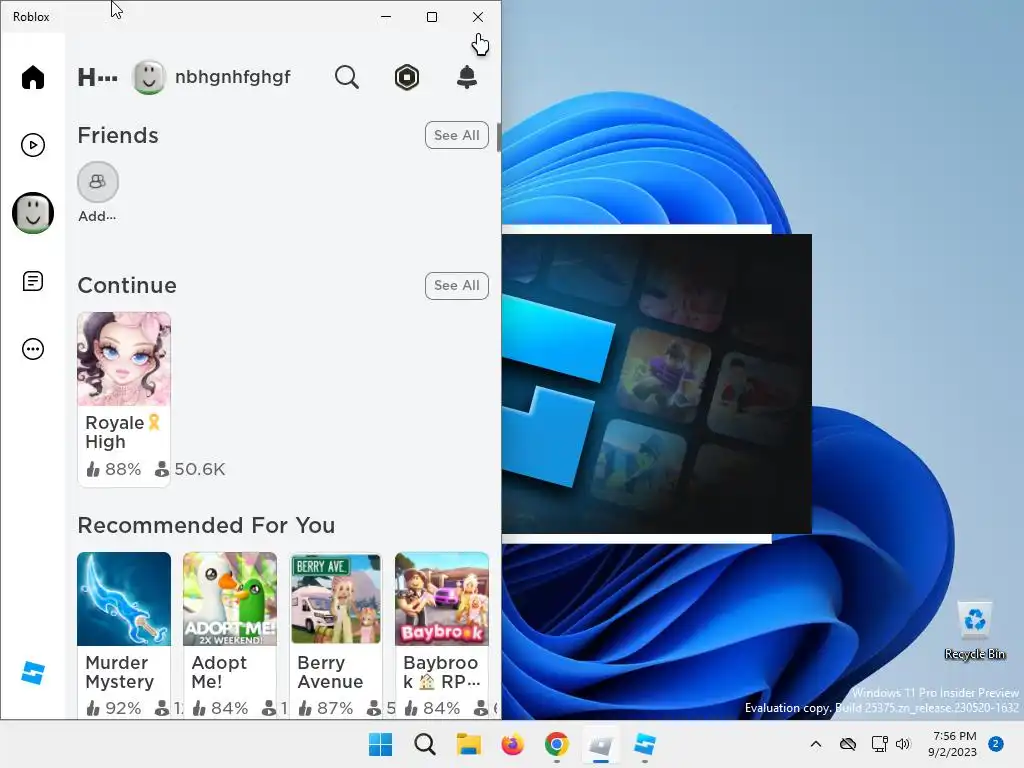This screenshot has height=768, width=1024.
Task: Click Royale High 88% rating
Action: [114, 469]
